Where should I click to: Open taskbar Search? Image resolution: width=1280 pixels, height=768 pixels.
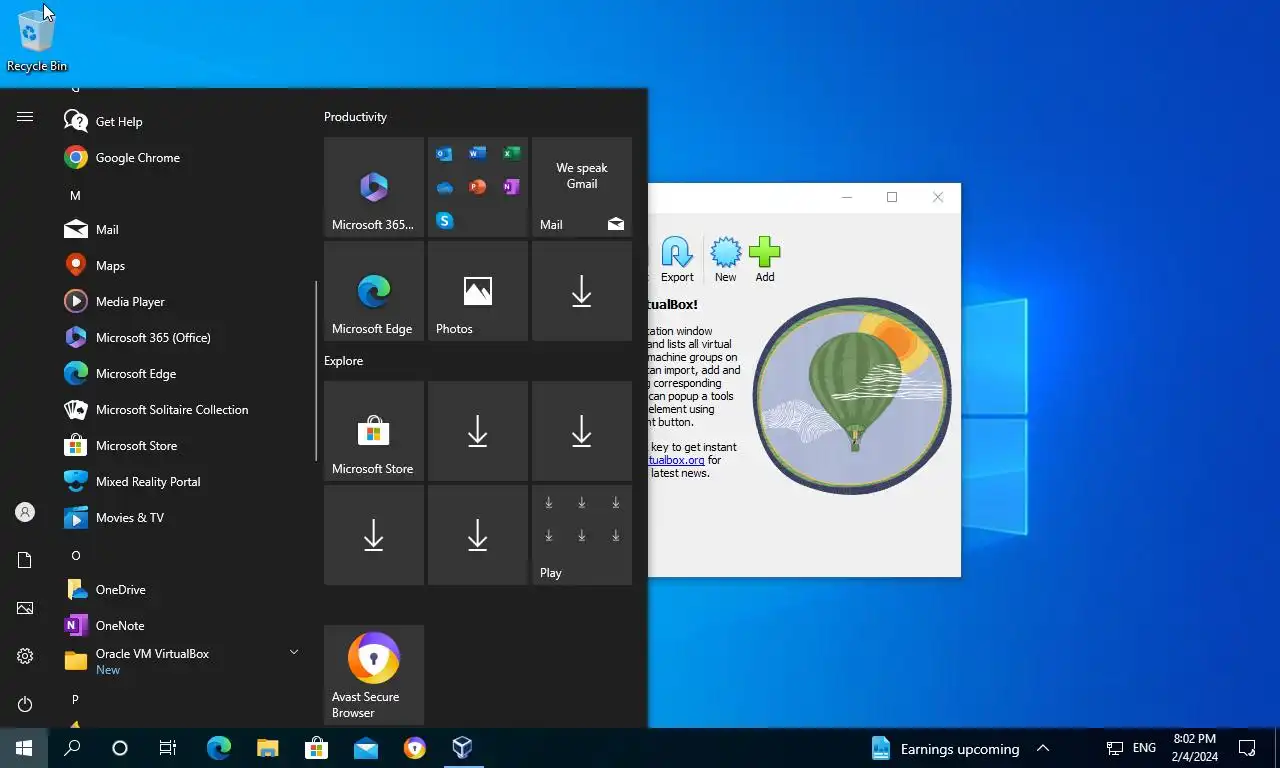72,748
